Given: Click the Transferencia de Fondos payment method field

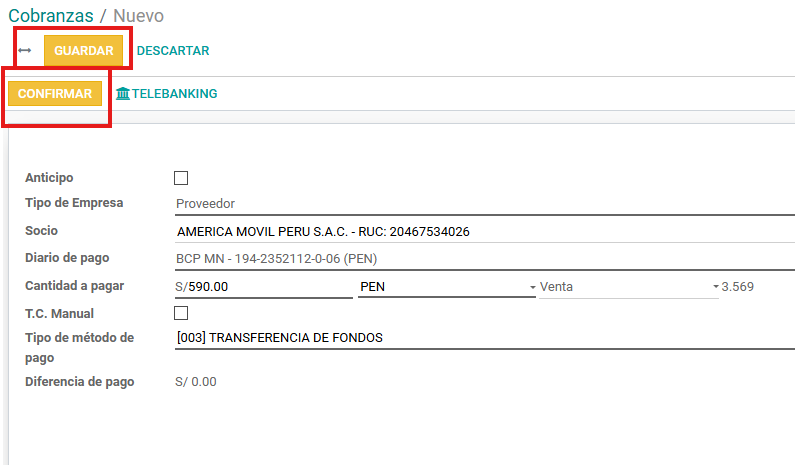Looking at the screenshot, I should [x=480, y=338].
